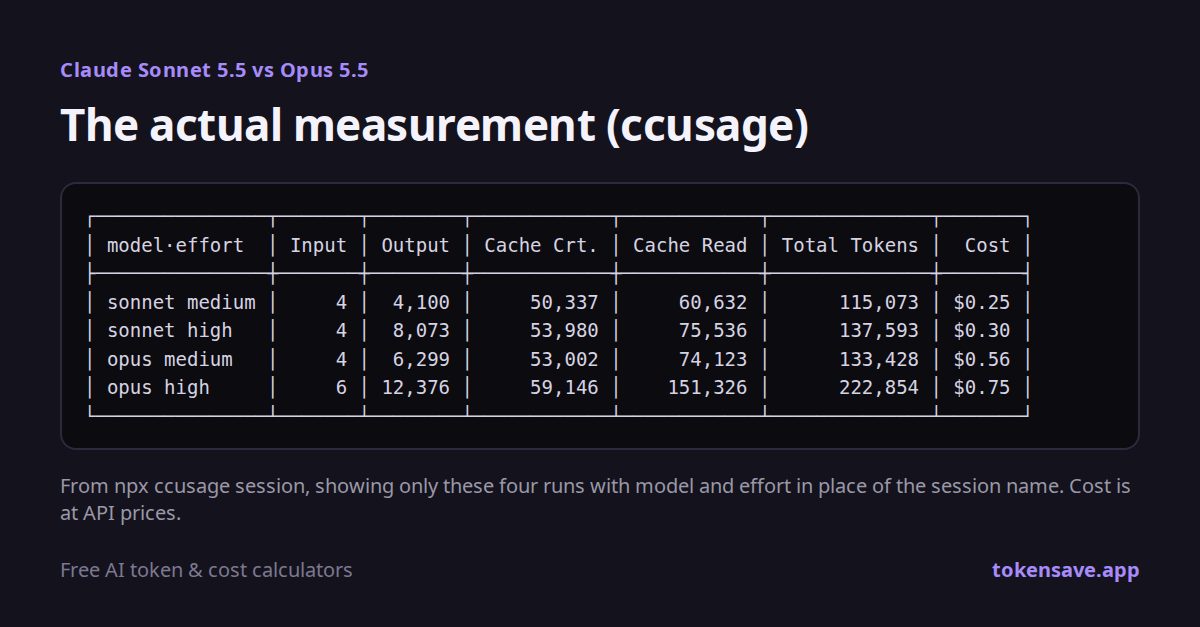
Task: Click the output value 6,299
Action: [421, 359]
